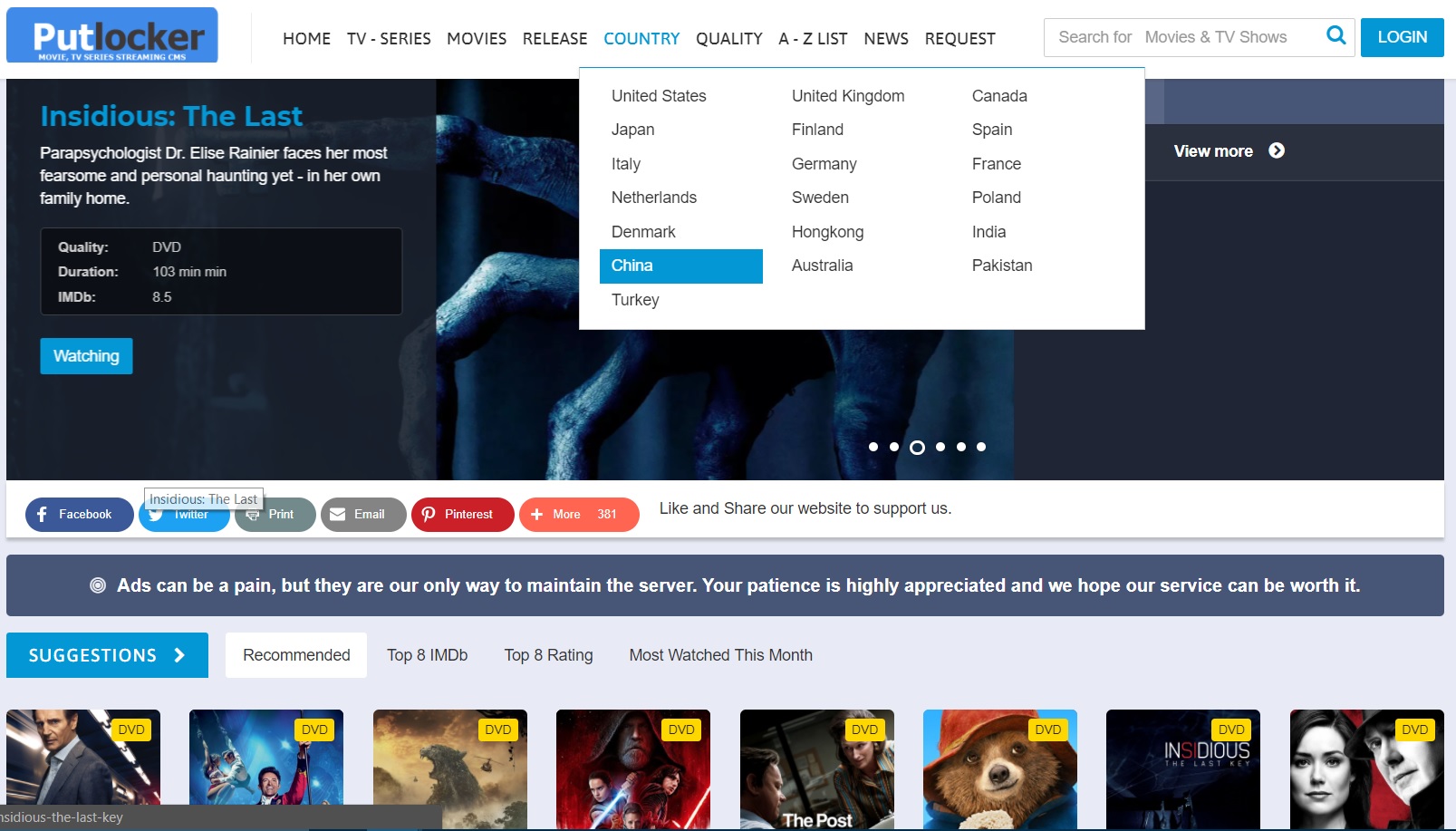Open the Paddington bear movie thumbnail
1456x831 pixels.
point(1000,769)
